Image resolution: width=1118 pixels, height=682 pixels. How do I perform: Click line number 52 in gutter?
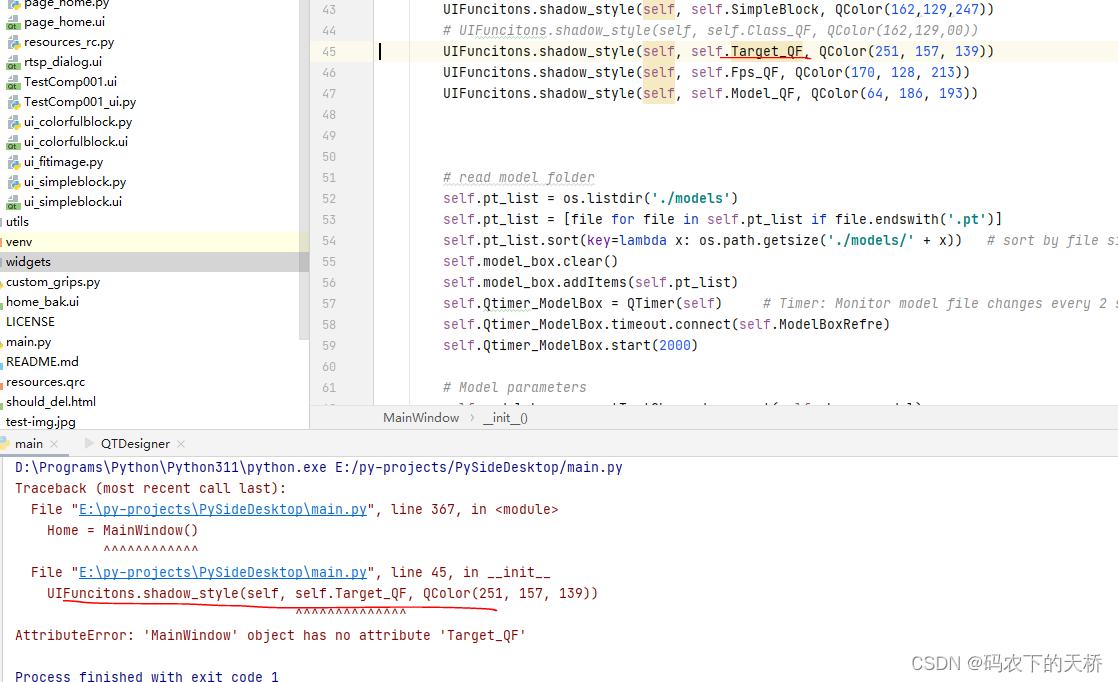(329, 199)
